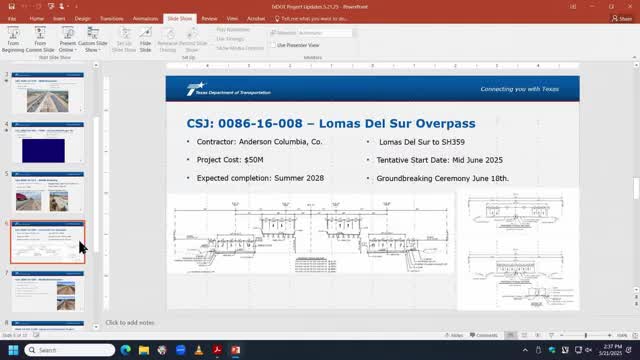Screen dimensions: 640x360
Task: Click Tell me what you want to do
Action: coord(311,19)
